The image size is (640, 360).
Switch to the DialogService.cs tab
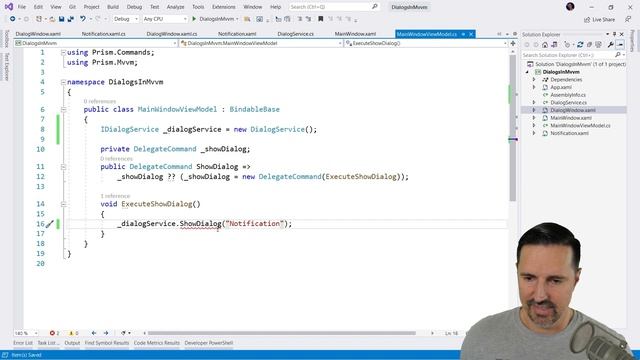[x=296, y=34]
